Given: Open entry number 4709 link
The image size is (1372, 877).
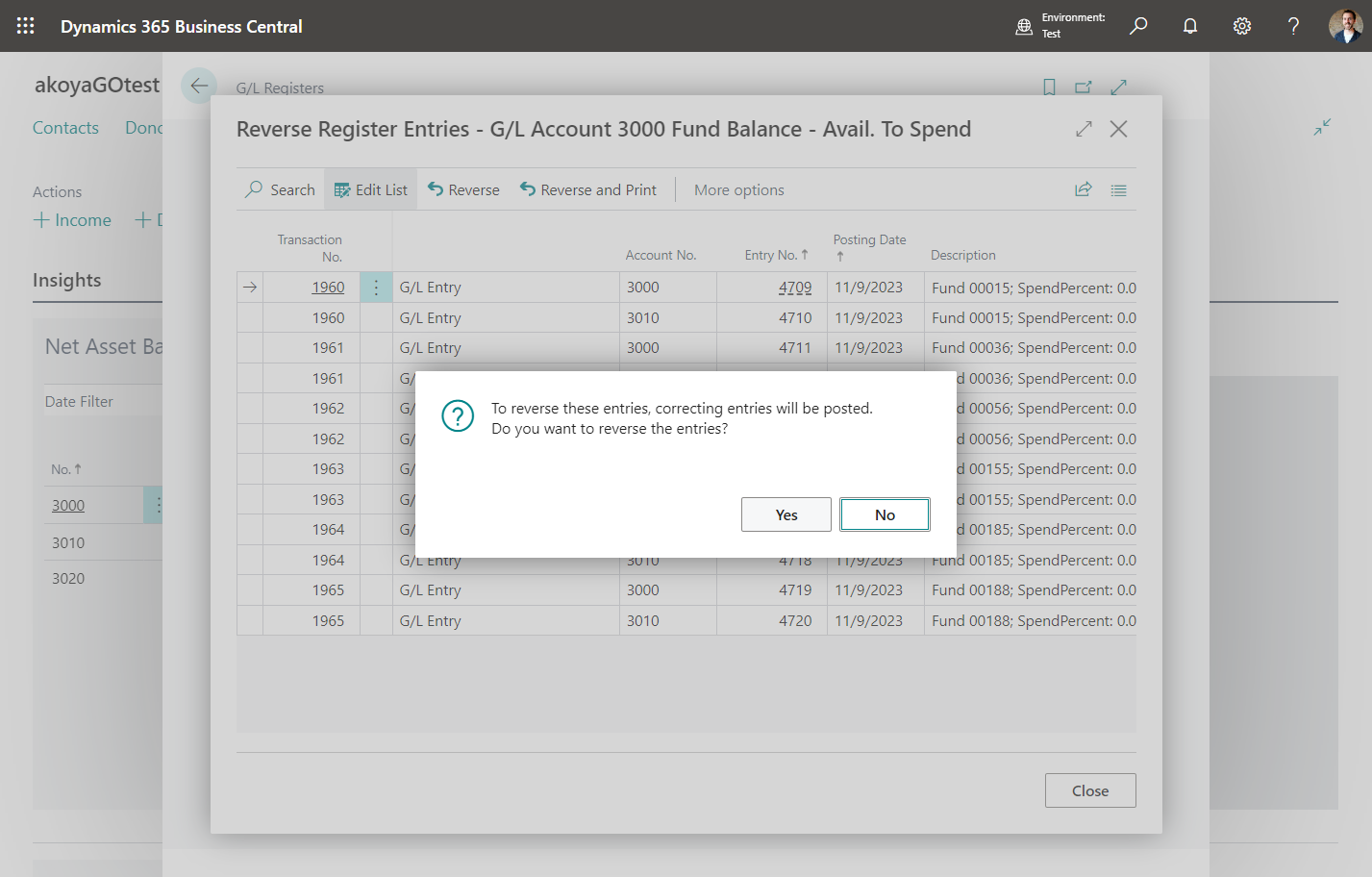Looking at the screenshot, I should (x=795, y=288).
